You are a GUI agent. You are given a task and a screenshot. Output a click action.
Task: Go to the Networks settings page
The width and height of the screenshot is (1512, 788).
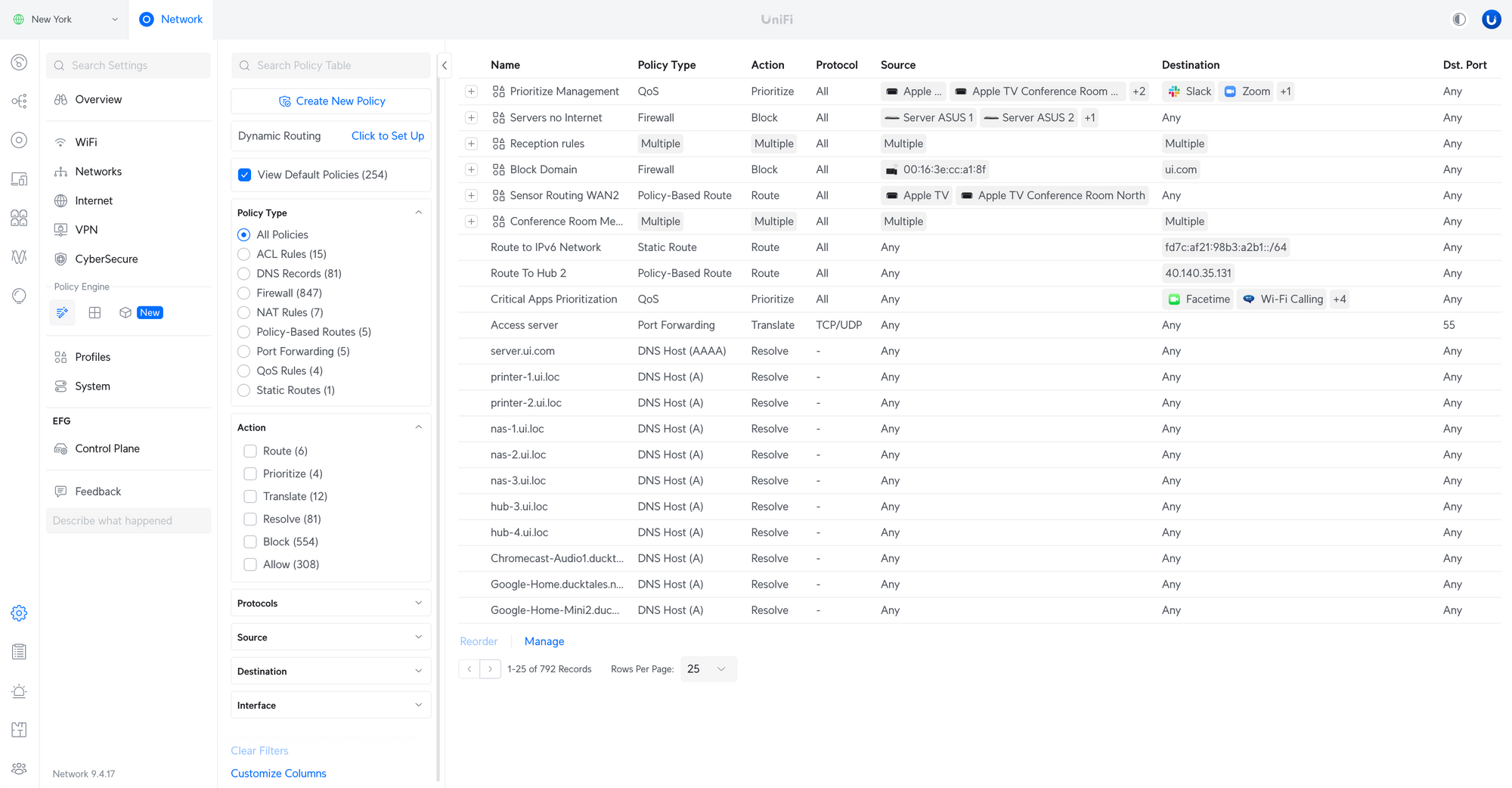pyautogui.click(x=98, y=172)
